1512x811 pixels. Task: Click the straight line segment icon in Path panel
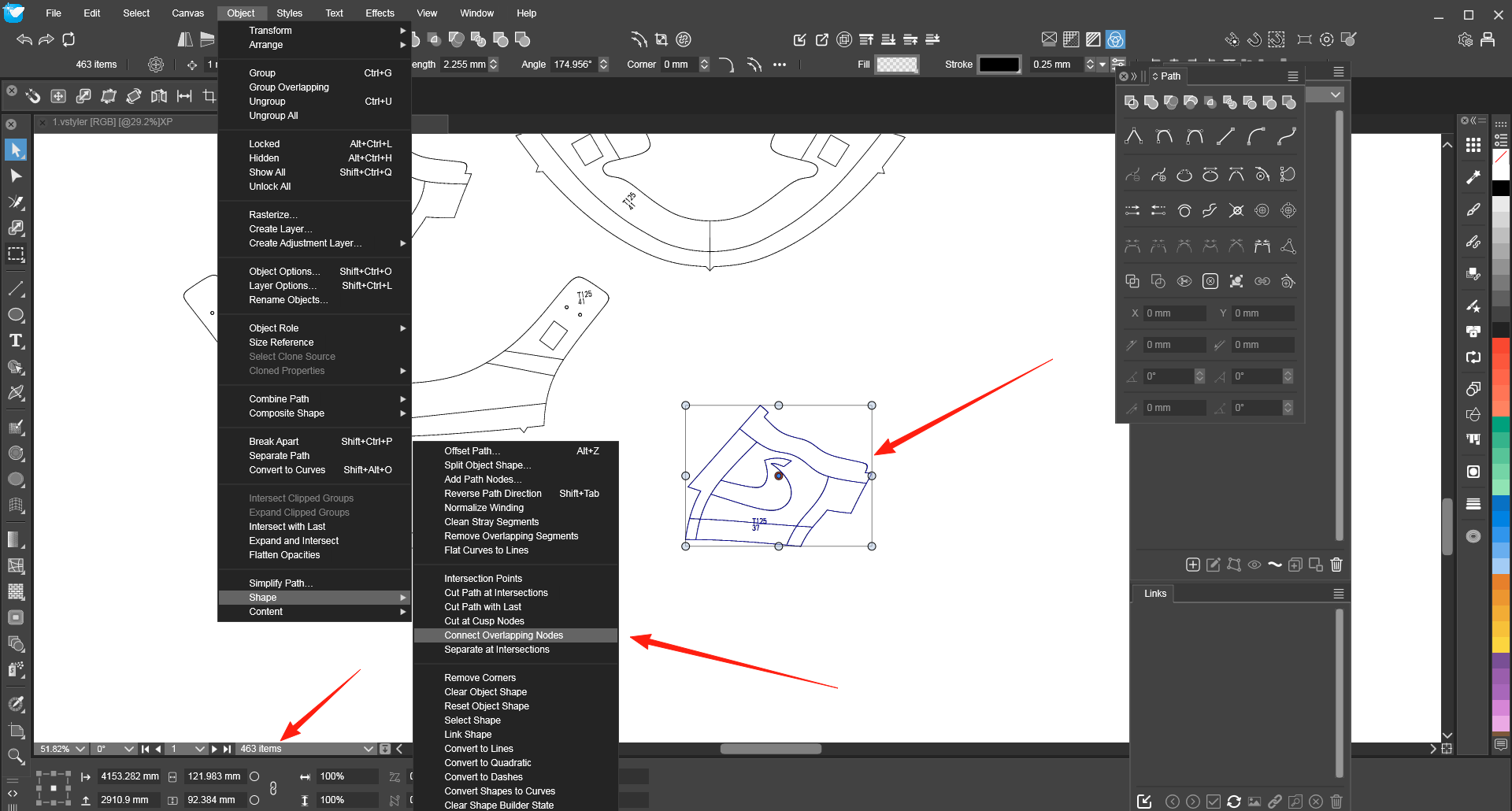click(1225, 136)
